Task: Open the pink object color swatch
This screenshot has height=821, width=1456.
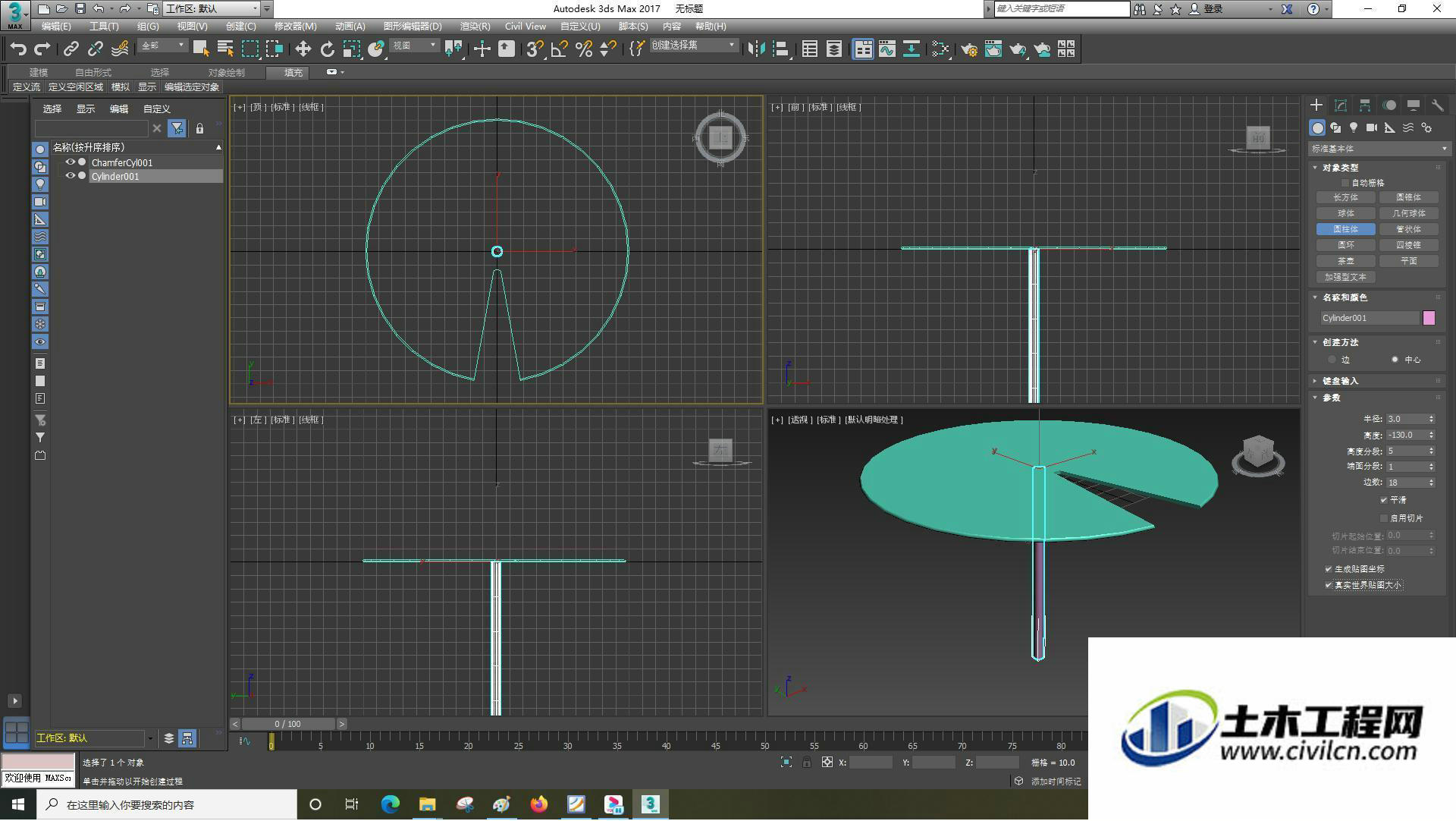Action: click(1429, 318)
